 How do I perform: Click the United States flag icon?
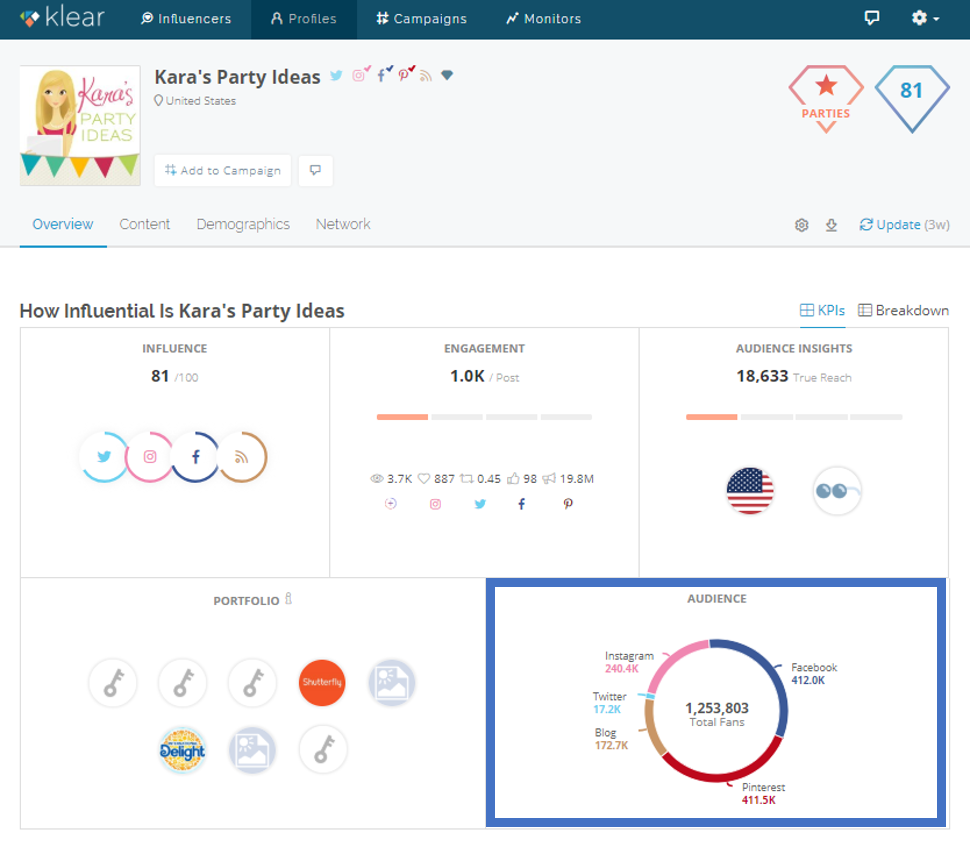[750, 491]
